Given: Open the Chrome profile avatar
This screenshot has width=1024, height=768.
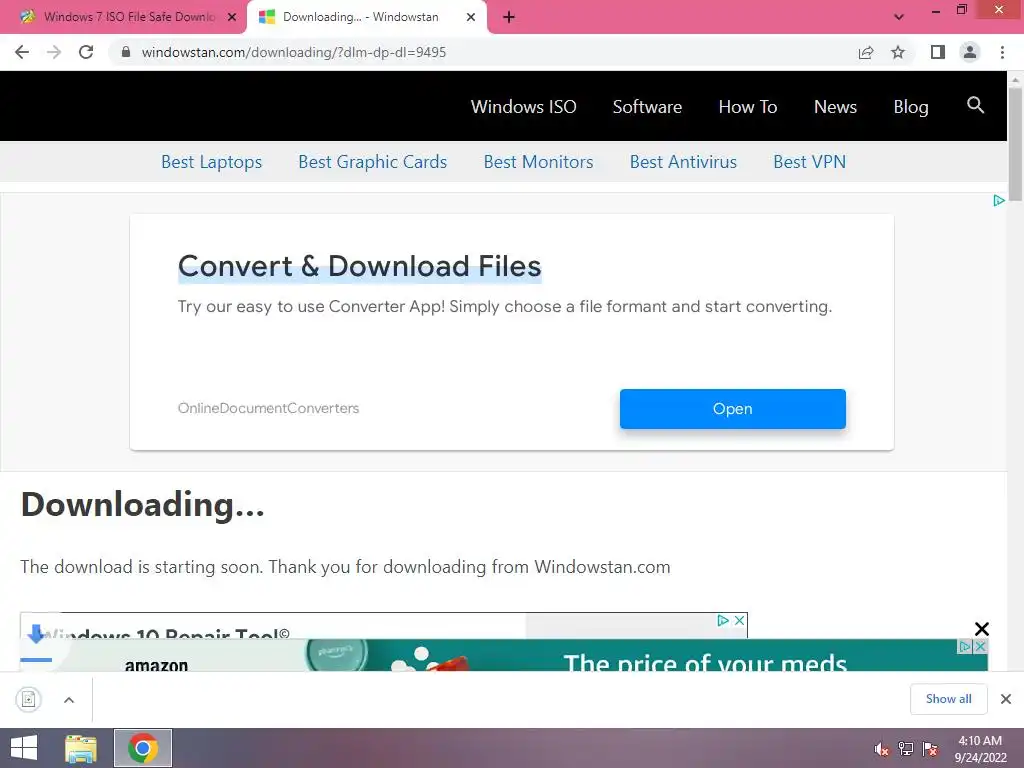Looking at the screenshot, I should tap(970, 52).
